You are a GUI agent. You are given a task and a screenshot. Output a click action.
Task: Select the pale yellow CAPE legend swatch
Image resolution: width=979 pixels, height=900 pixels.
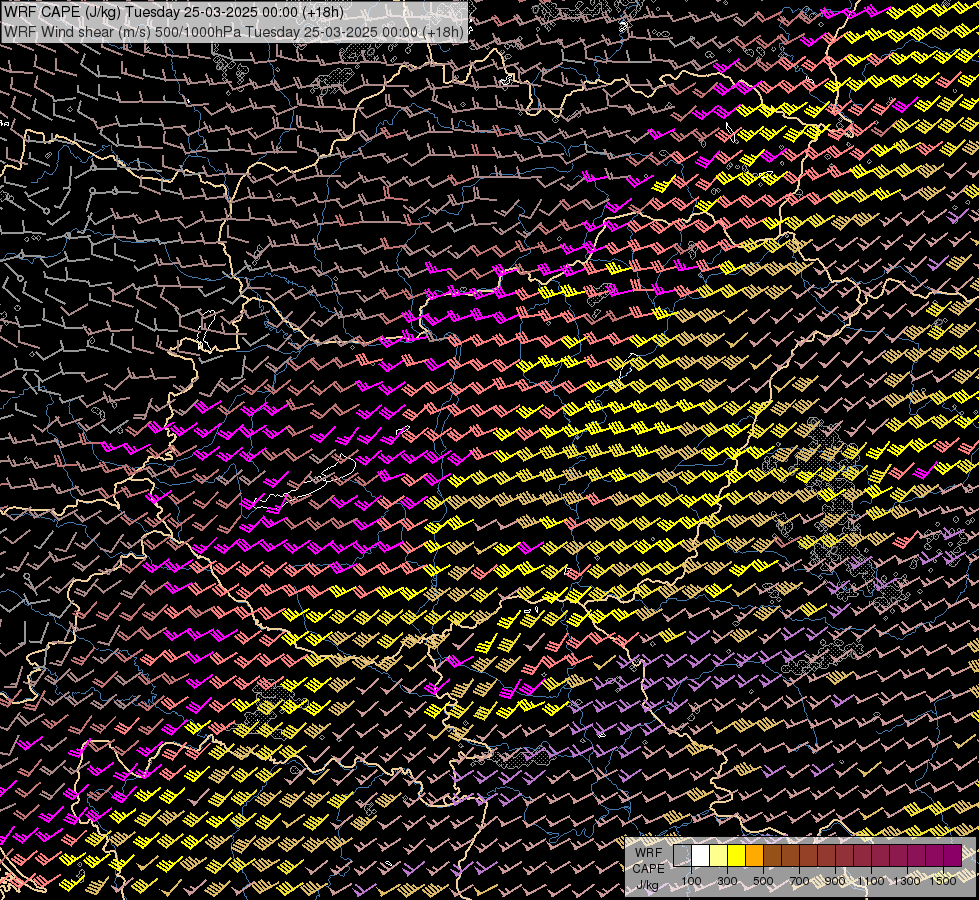(x=719, y=856)
